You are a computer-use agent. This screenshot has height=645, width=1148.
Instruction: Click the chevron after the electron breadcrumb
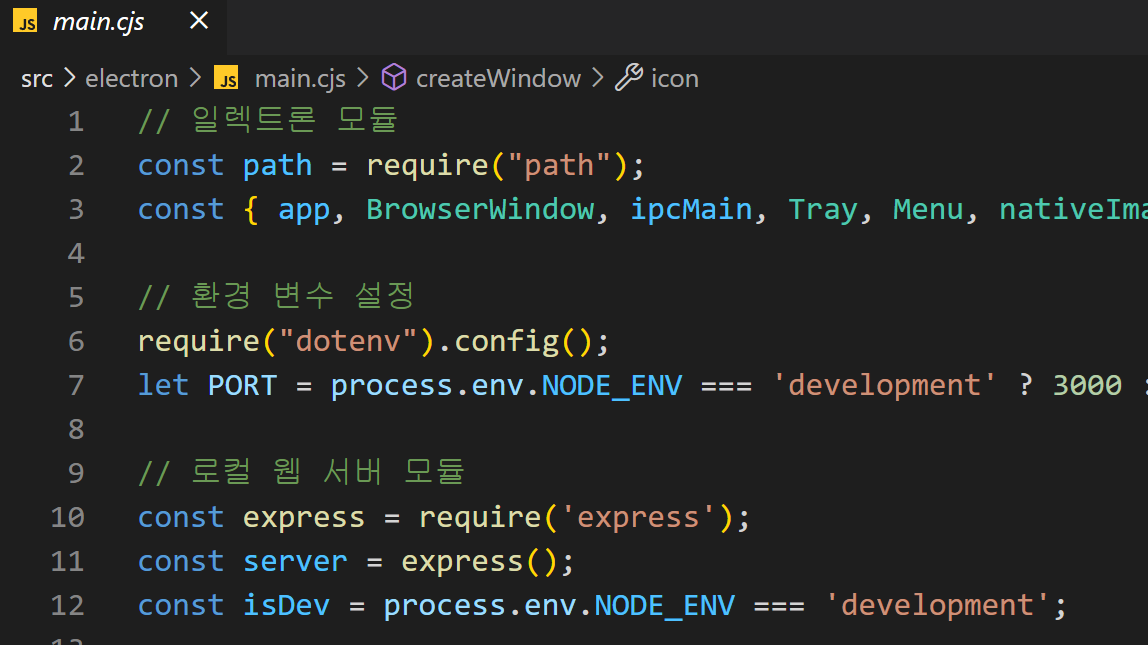click(194, 79)
